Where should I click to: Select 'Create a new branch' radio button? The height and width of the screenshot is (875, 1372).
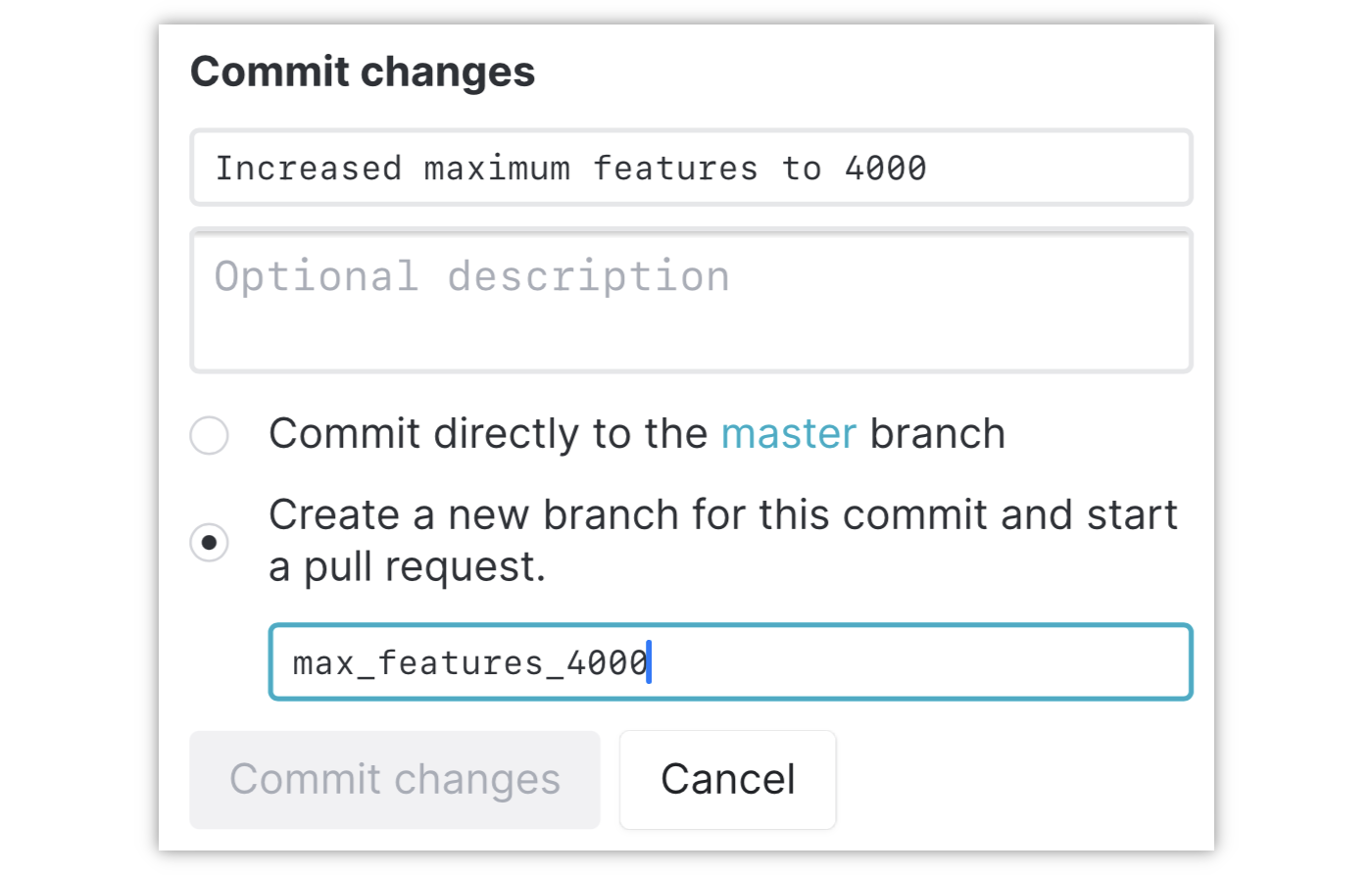[209, 542]
